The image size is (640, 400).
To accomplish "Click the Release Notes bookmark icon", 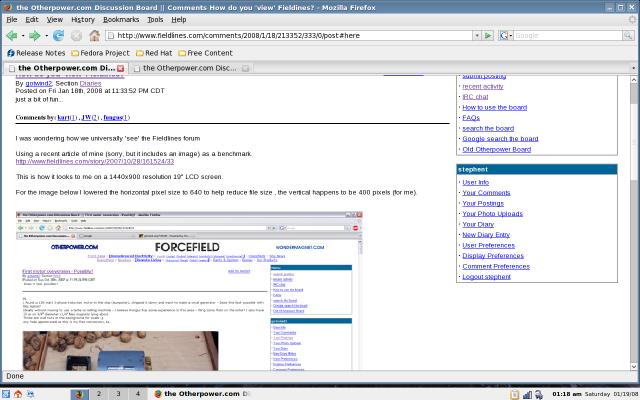I will pos(11,53).
